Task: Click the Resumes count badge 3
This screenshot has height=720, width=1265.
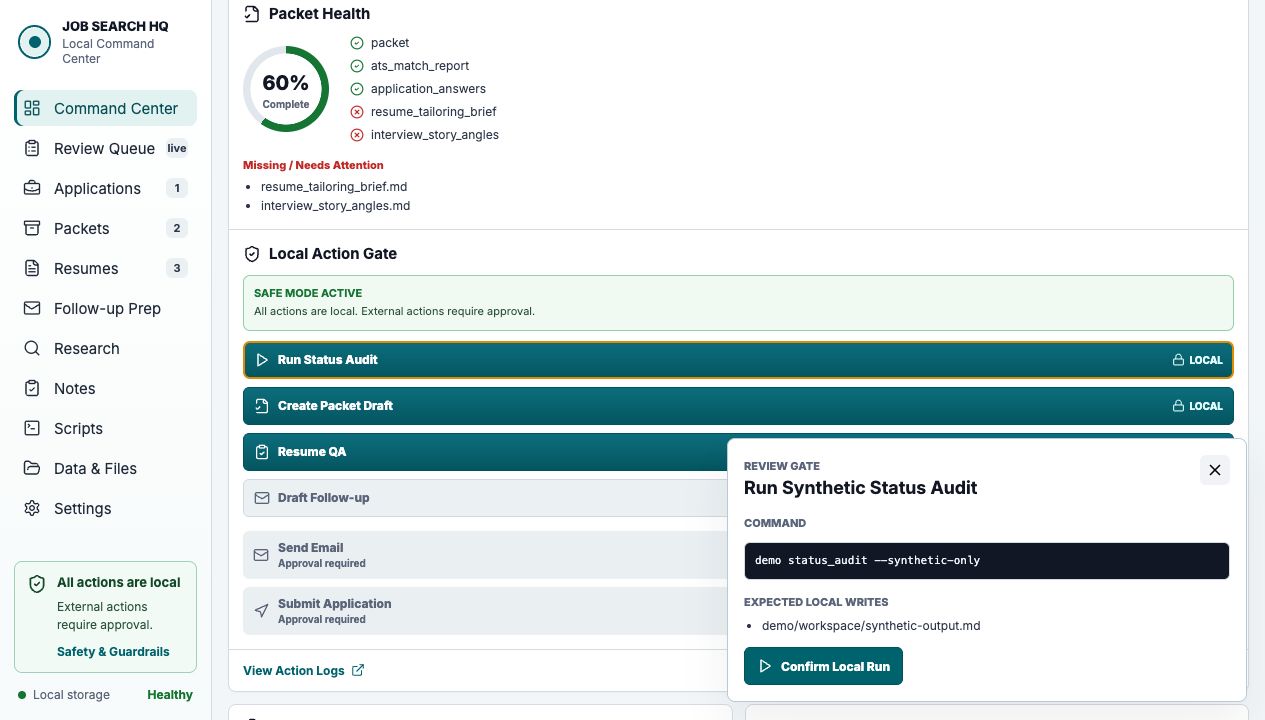Action: (x=177, y=268)
